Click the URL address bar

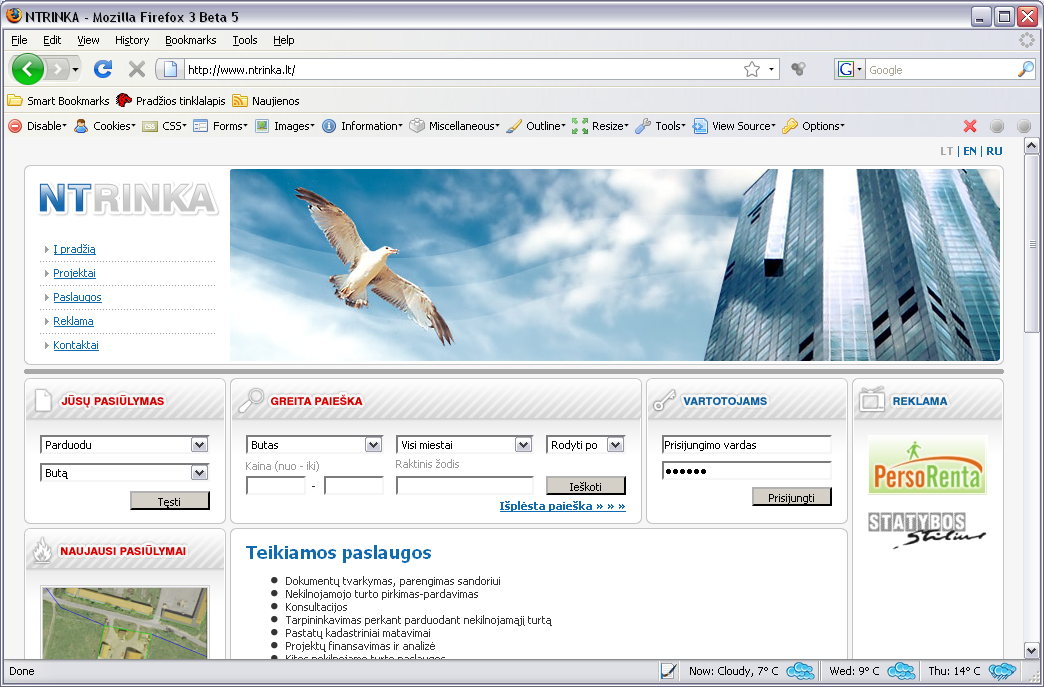point(462,69)
